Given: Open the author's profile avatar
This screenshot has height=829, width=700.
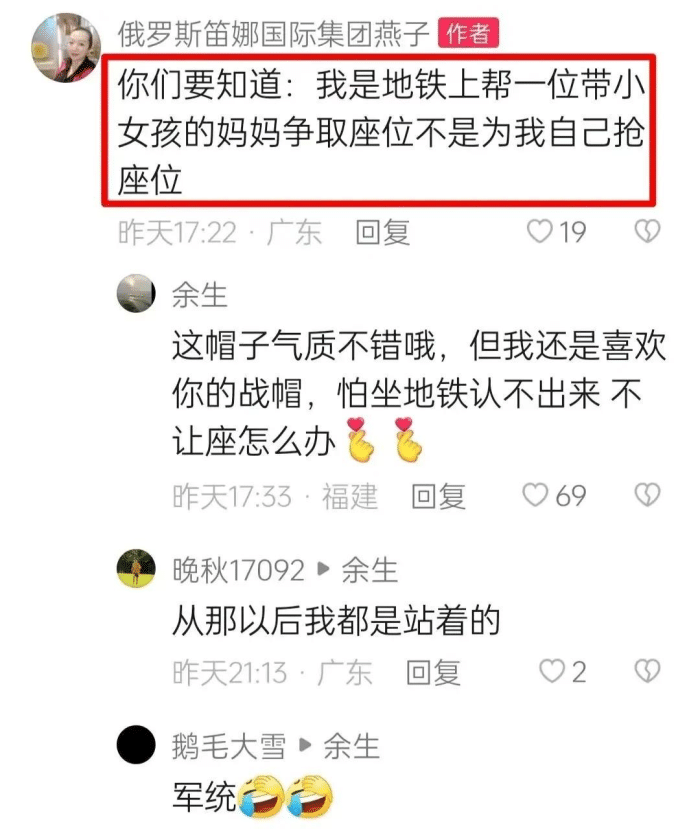Looking at the screenshot, I should pos(66,48).
